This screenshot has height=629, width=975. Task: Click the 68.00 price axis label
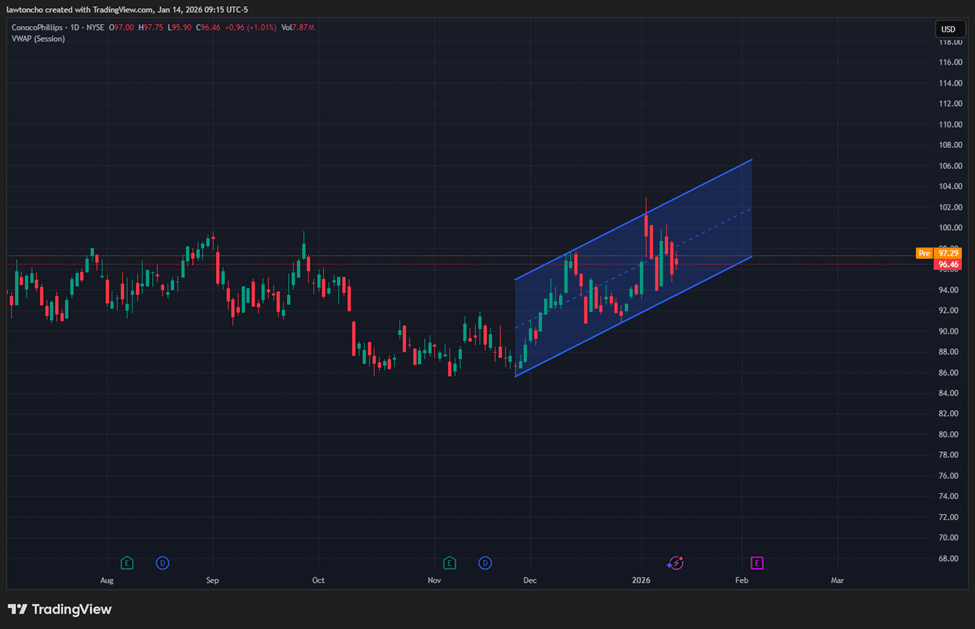coord(948,558)
